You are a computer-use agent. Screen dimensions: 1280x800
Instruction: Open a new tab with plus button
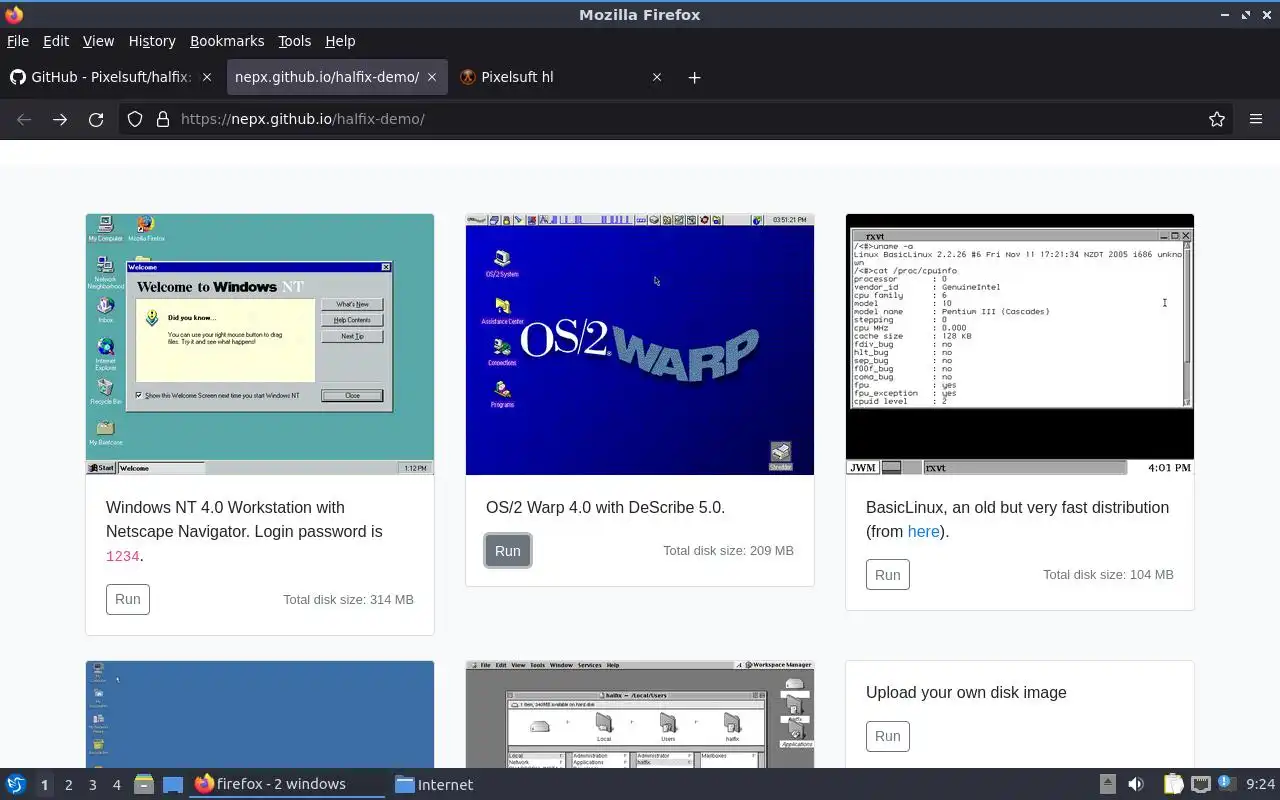pos(694,77)
